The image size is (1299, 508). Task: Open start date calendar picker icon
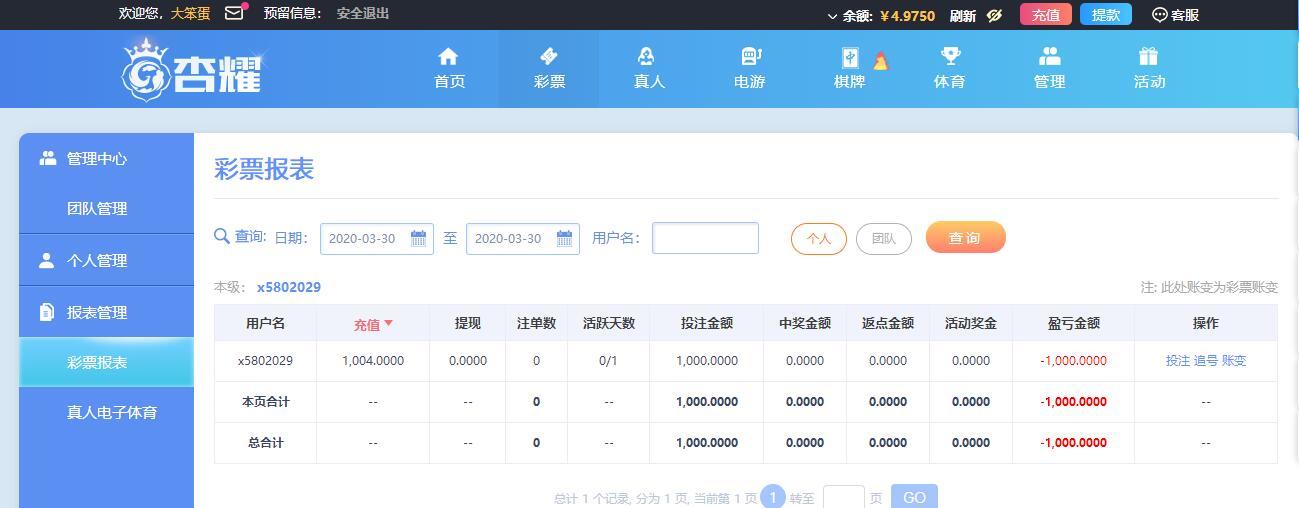[418, 238]
